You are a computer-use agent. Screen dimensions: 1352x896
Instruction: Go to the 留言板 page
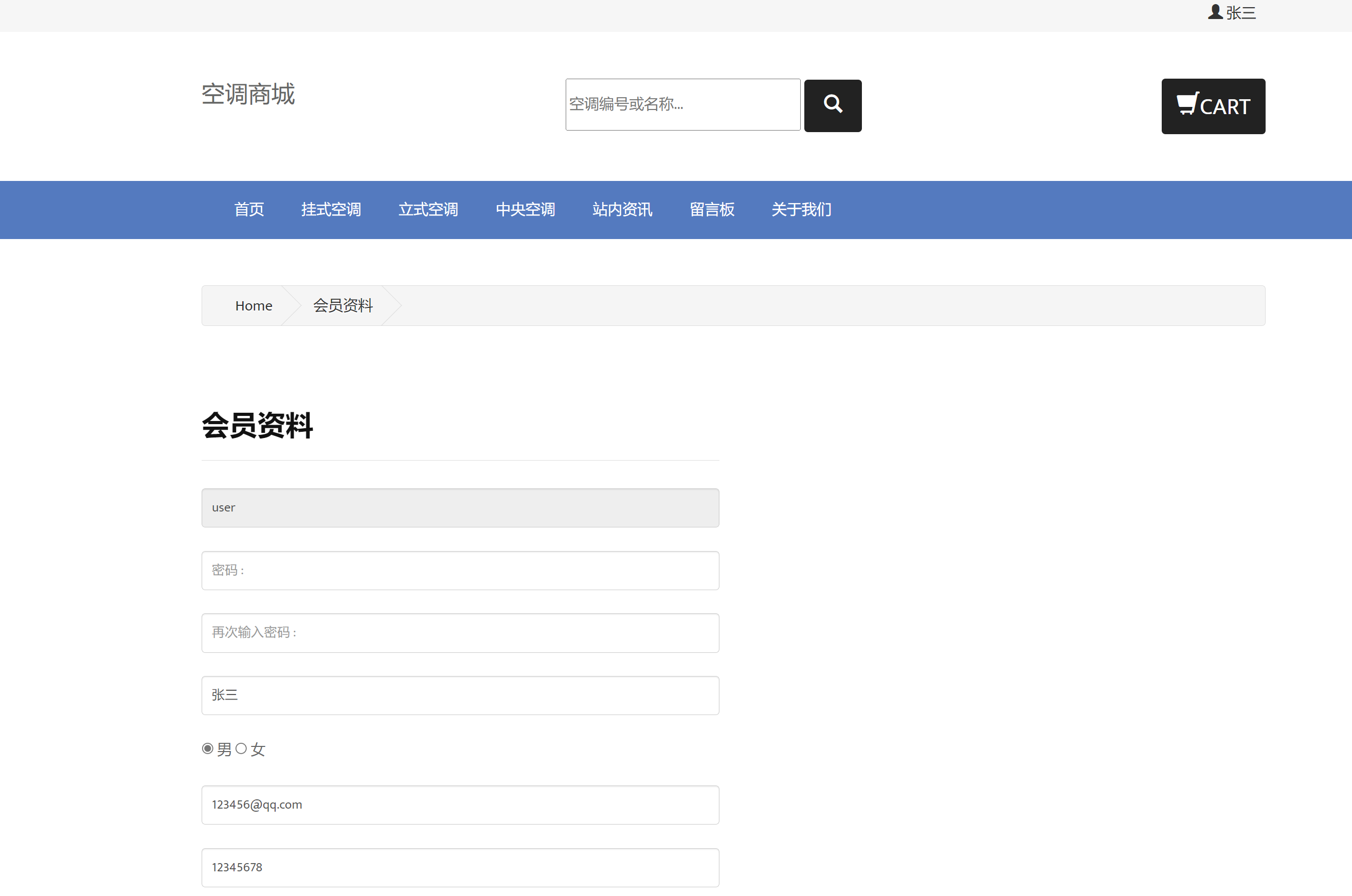(712, 209)
